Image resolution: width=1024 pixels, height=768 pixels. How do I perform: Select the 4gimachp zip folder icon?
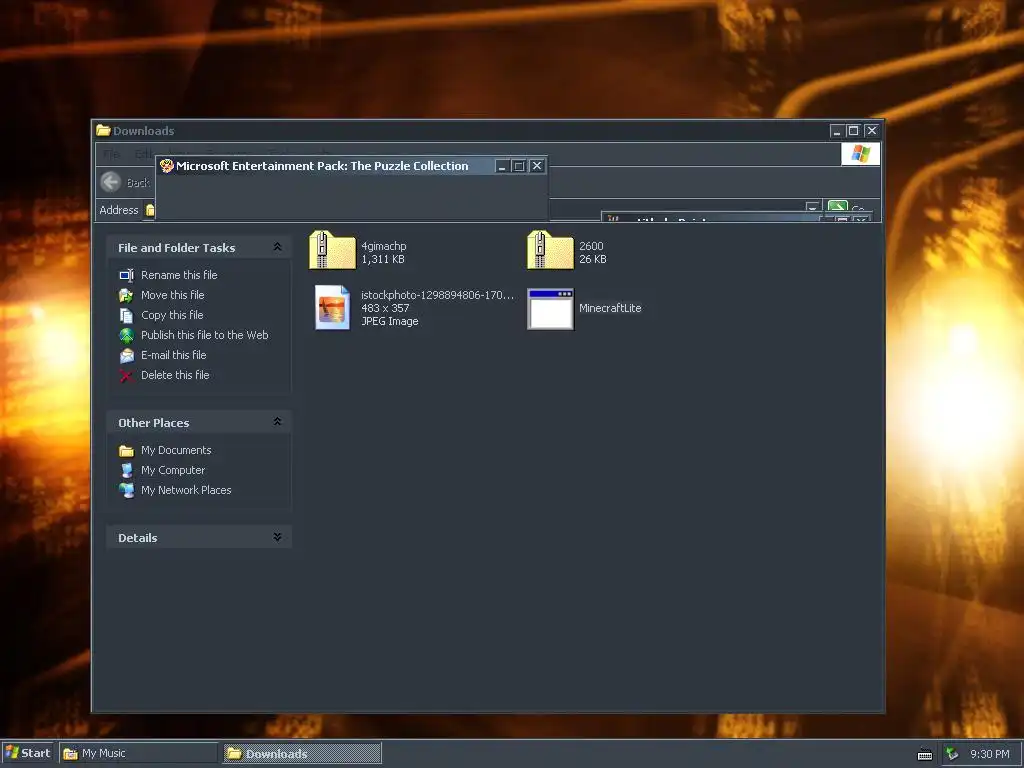(332, 250)
